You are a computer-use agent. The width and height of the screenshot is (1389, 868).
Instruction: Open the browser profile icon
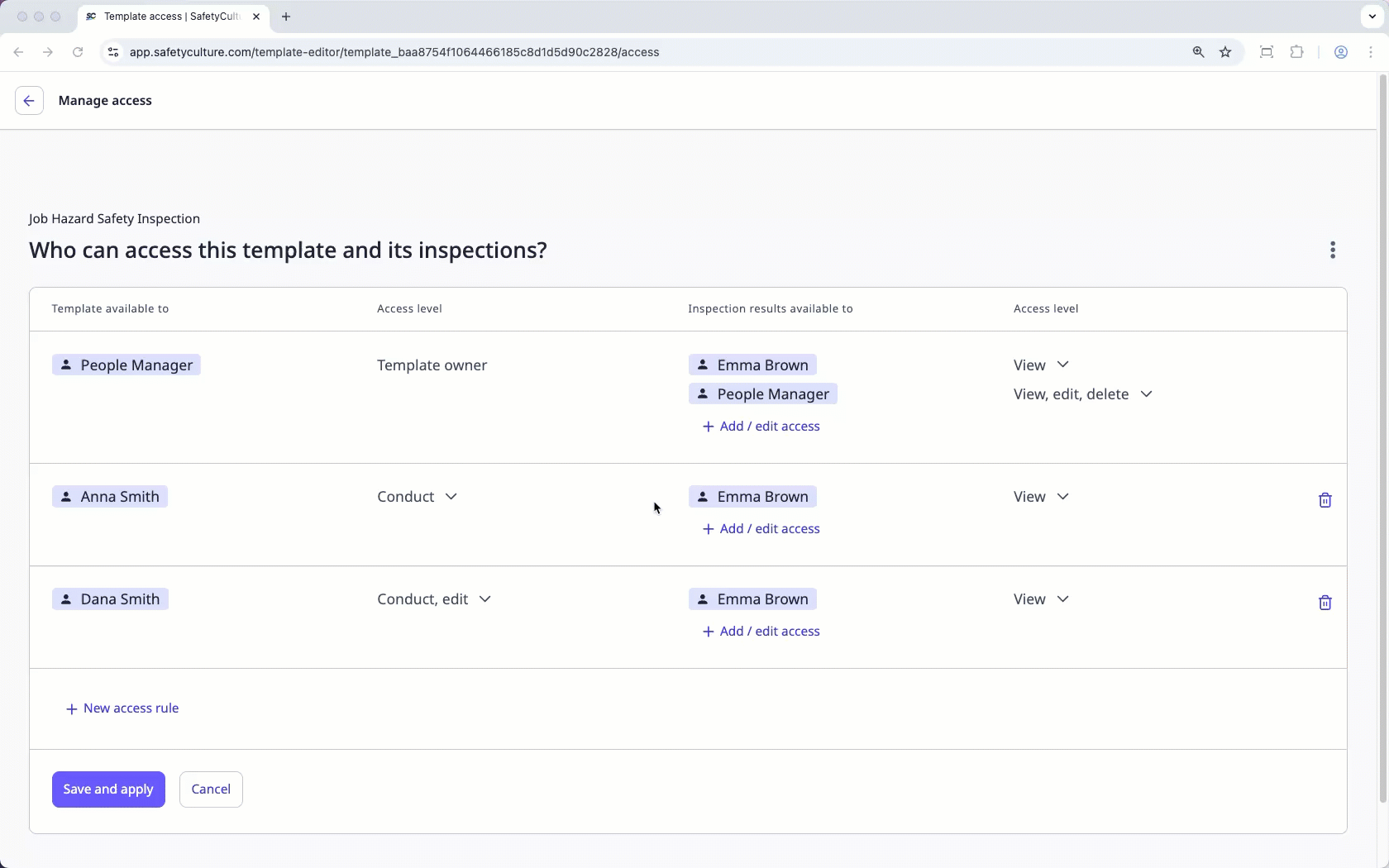[x=1341, y=52]
